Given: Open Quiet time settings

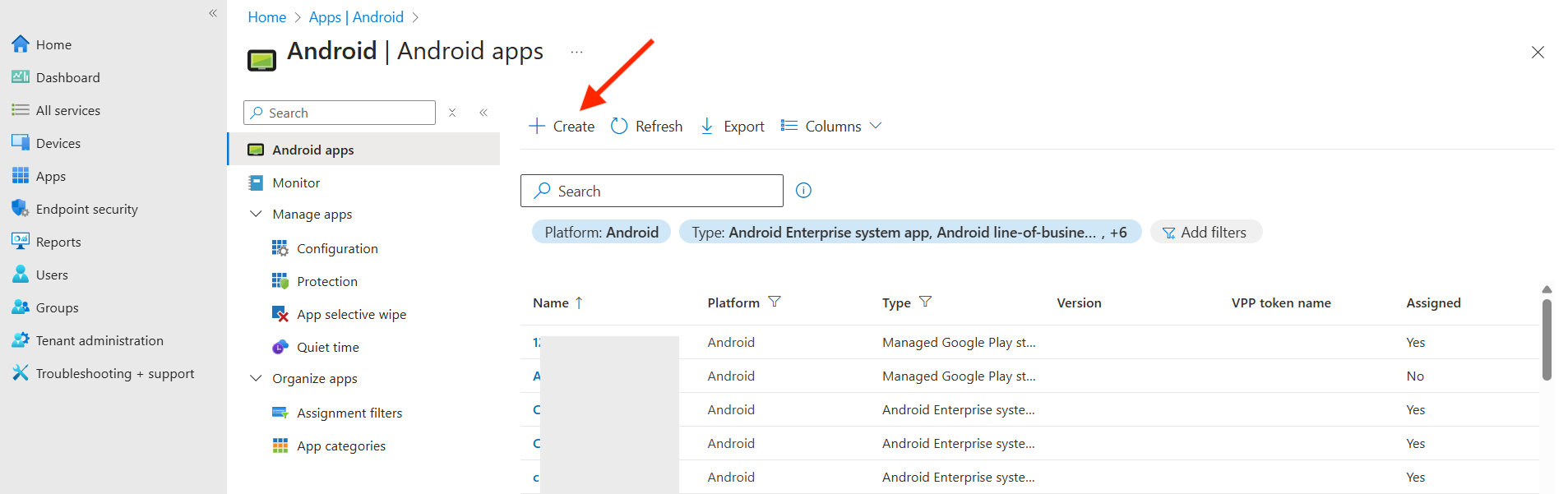Looking at the screenshot, I should 327,347.
